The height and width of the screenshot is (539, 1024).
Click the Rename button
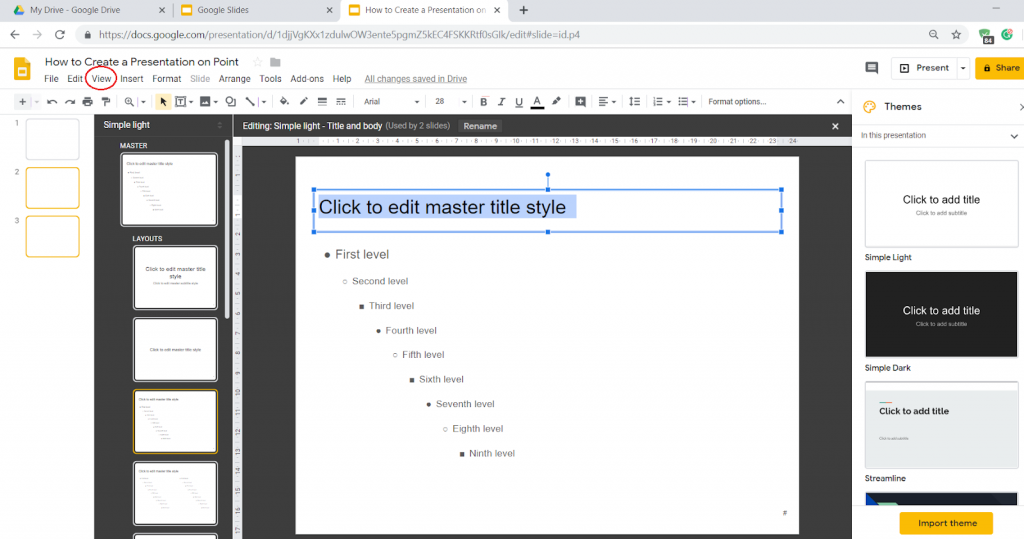[x=480, y=126]
